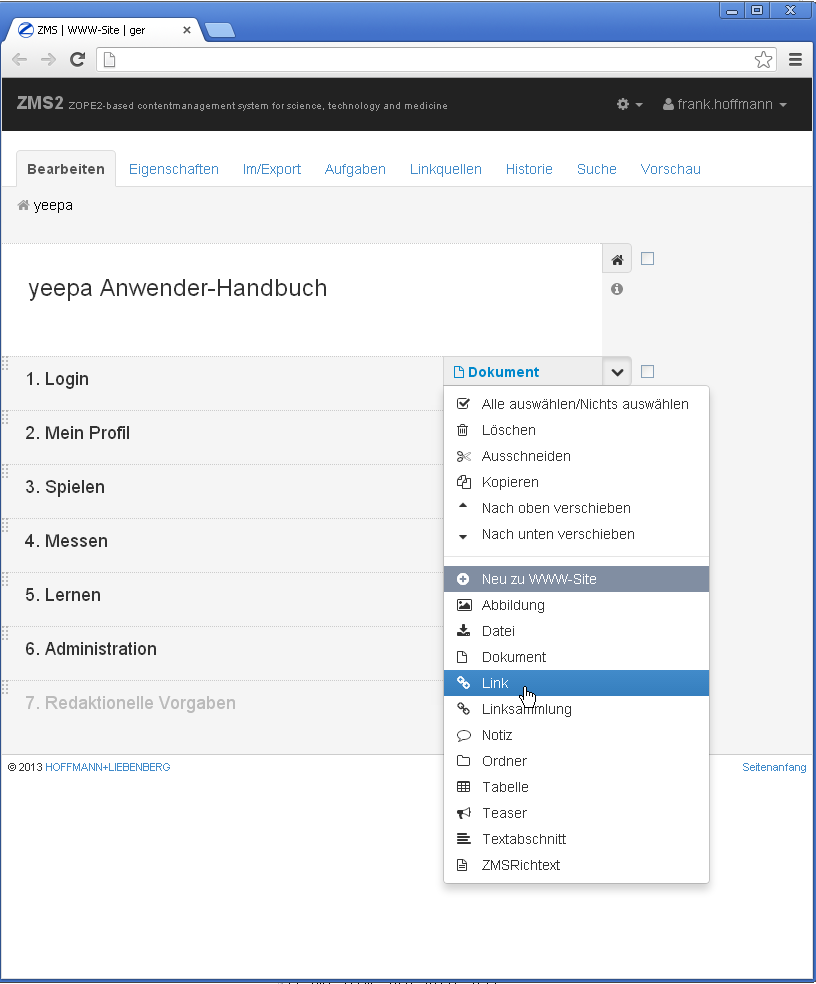Screen dimensions: 816x984
Task: Click the HOFFMANN+LIEBENBERG footer link
Action: (108, 767)
